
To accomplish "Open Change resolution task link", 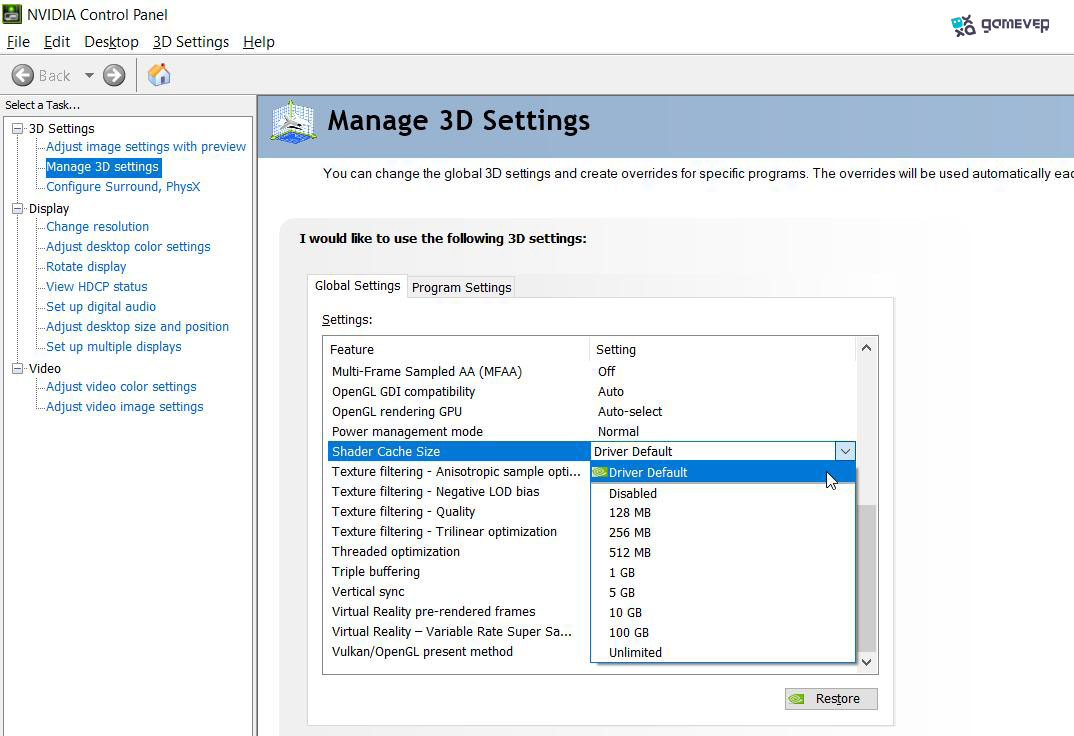I will click(97, 227).
